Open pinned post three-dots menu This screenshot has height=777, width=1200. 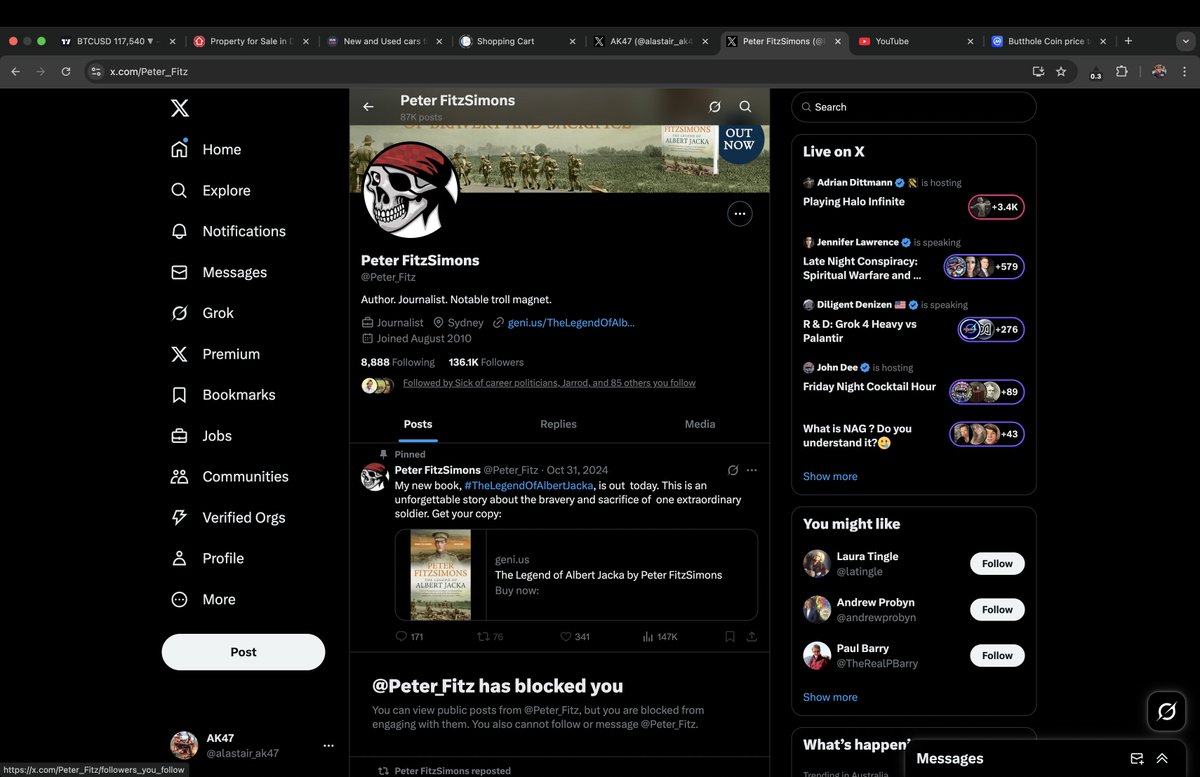(x=752, y=470)
